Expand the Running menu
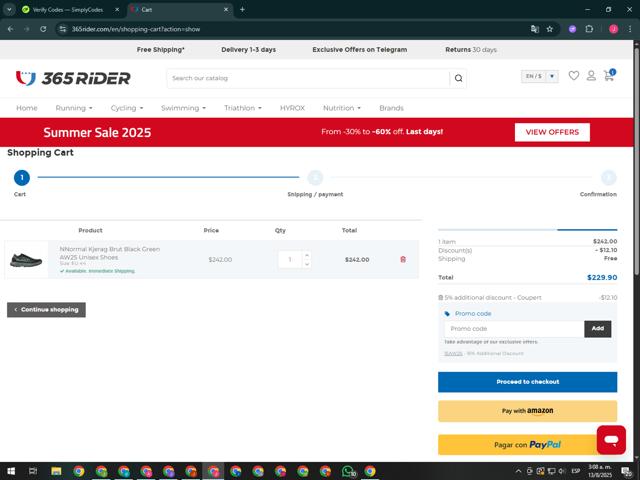 click(74, 108)
